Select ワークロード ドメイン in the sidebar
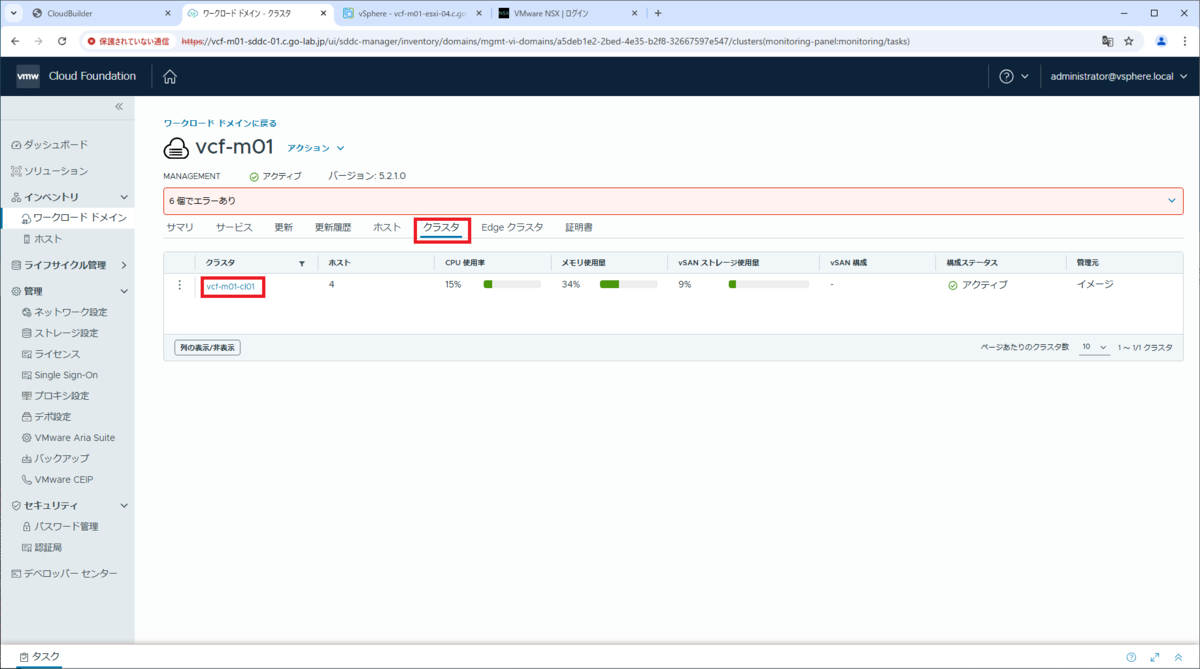This screenshot has height=669, width=1200. (74, 217)
